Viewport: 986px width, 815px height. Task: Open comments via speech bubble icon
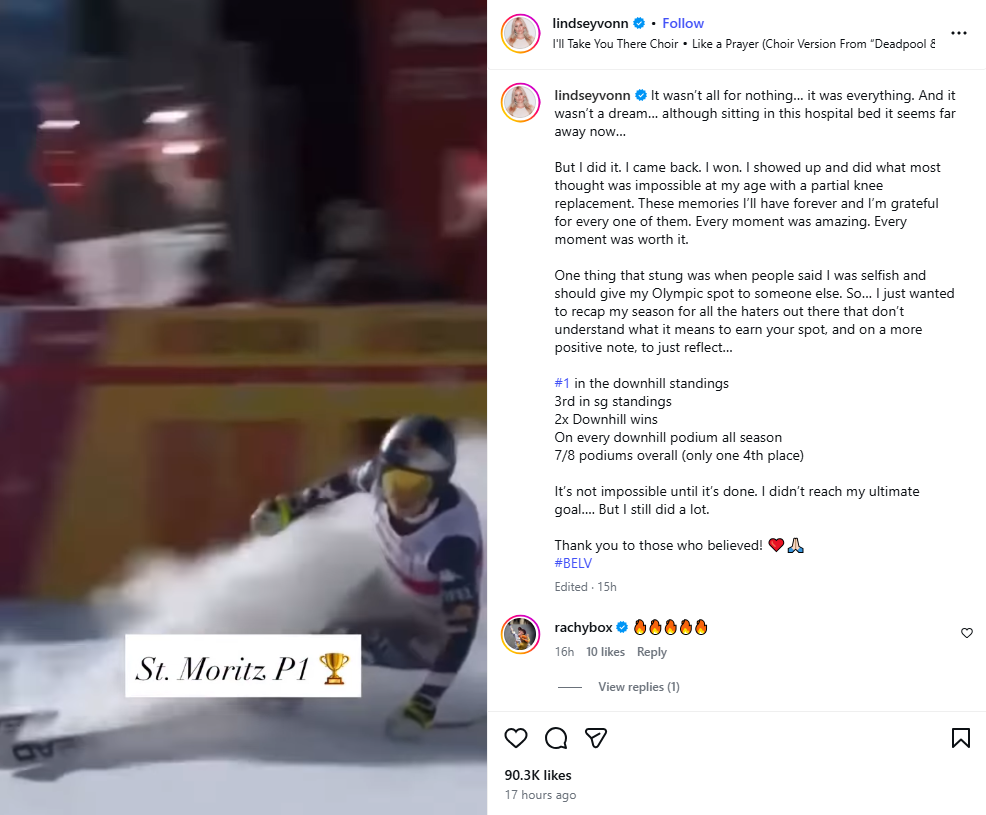pos(556,738)
